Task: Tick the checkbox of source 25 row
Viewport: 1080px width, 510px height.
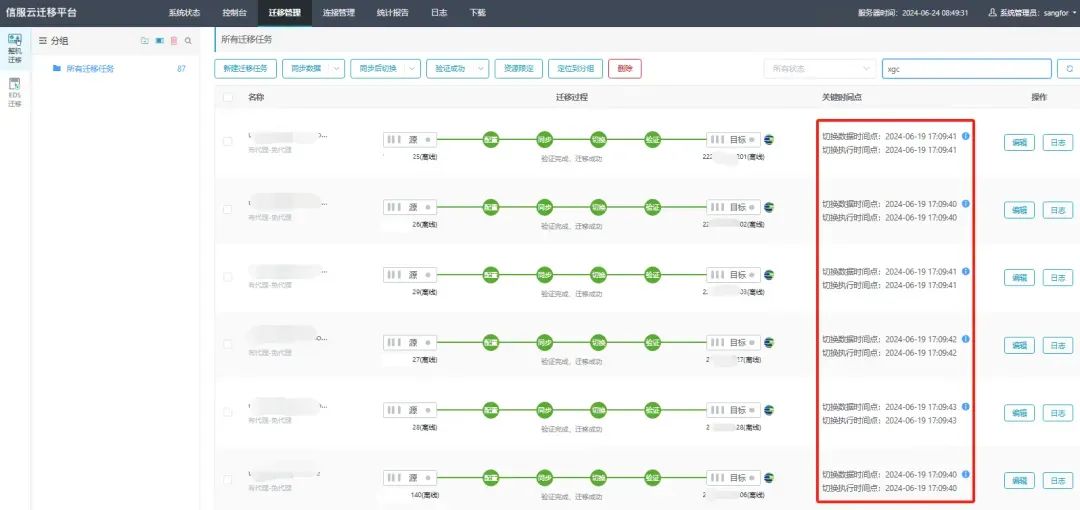Action: coord(228,141)
